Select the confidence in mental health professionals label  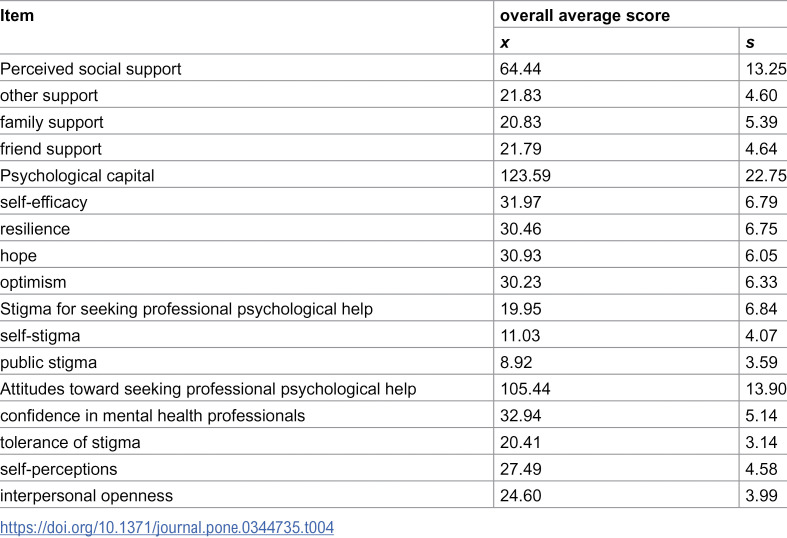tap(153, 416)
